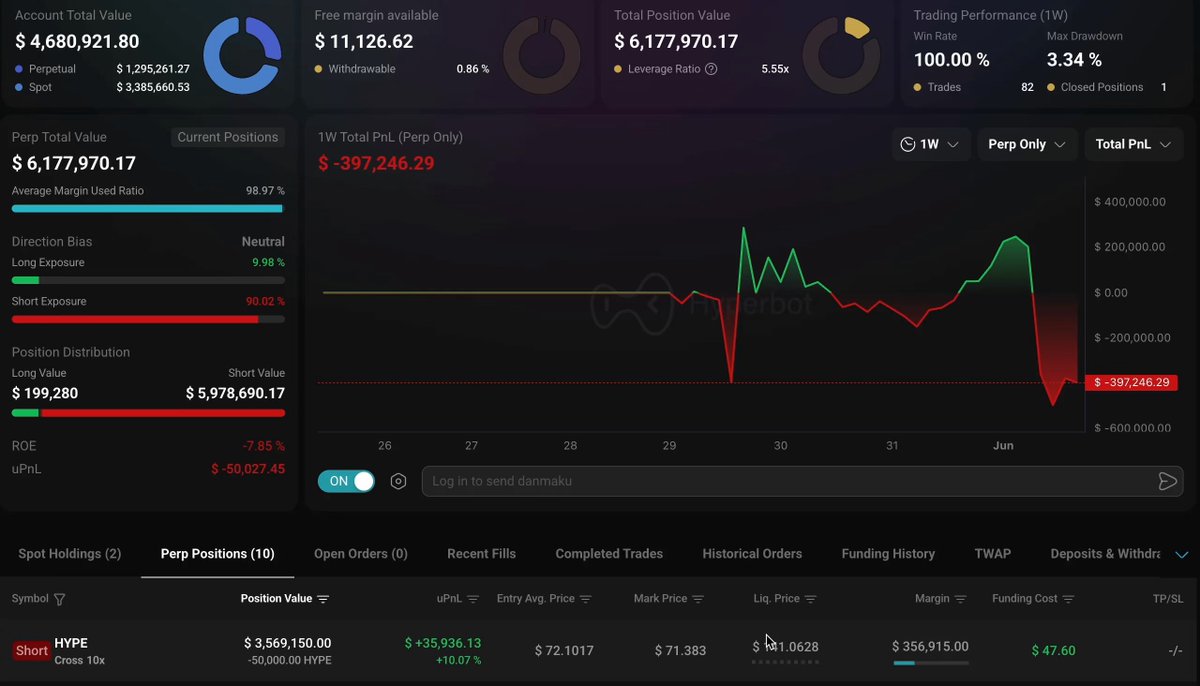This screenshot has height=686, width=1200.
Task: Click the Direction Bias Neutral label
Action: click(x=263, y=242)
